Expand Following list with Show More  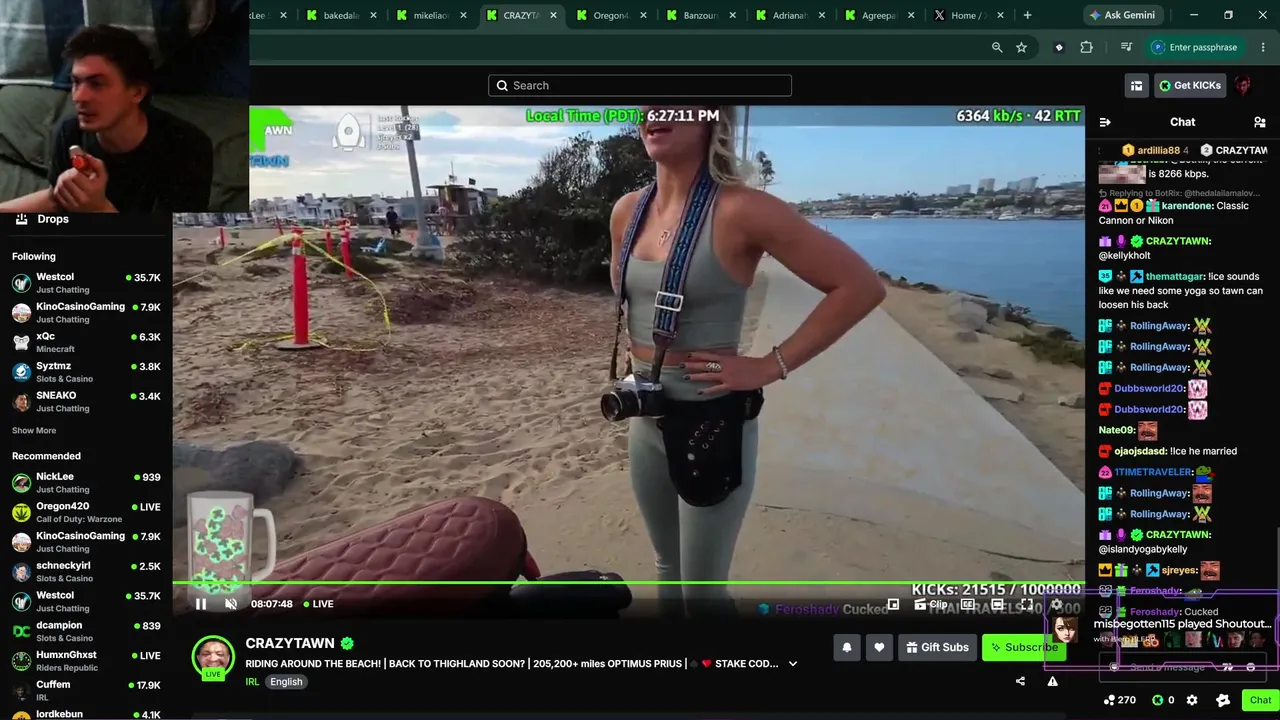point(34,431)
